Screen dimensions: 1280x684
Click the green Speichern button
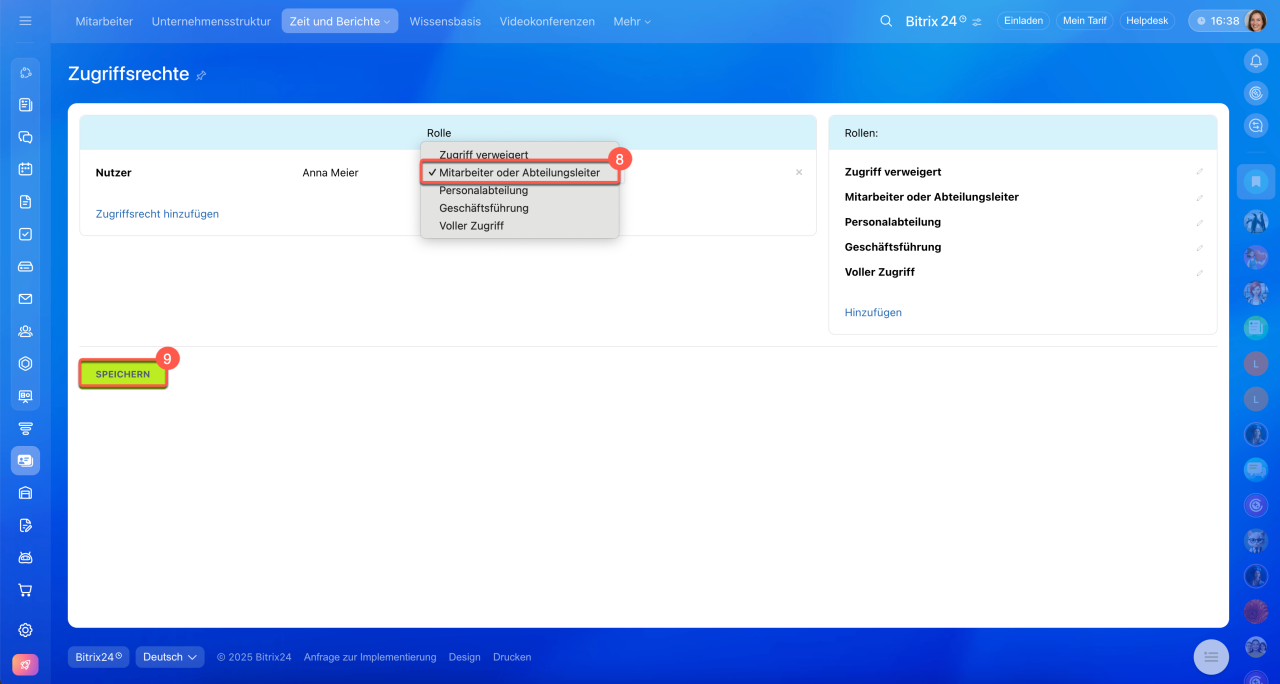123,374
